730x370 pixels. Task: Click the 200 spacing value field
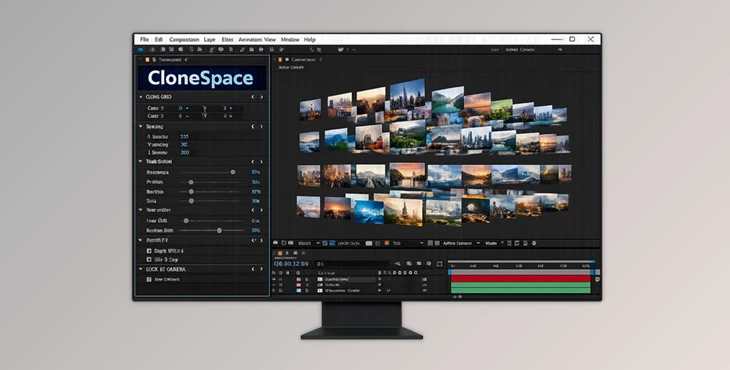185,153
